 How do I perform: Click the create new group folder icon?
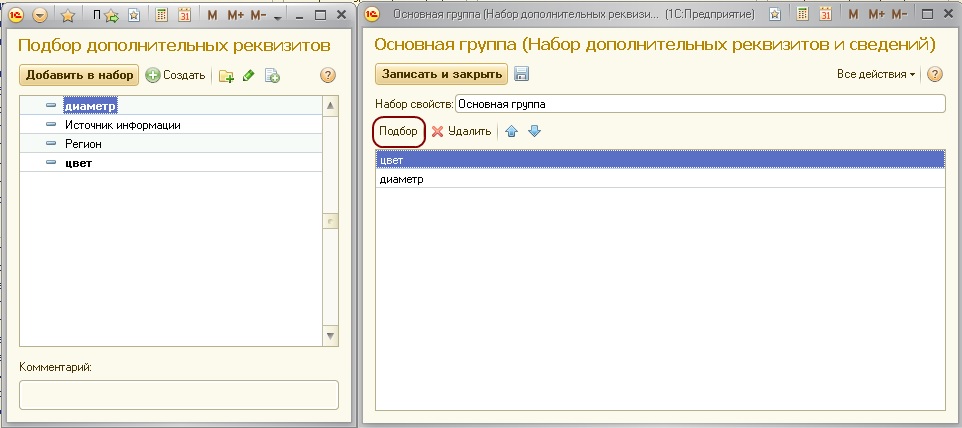point(226,76)
